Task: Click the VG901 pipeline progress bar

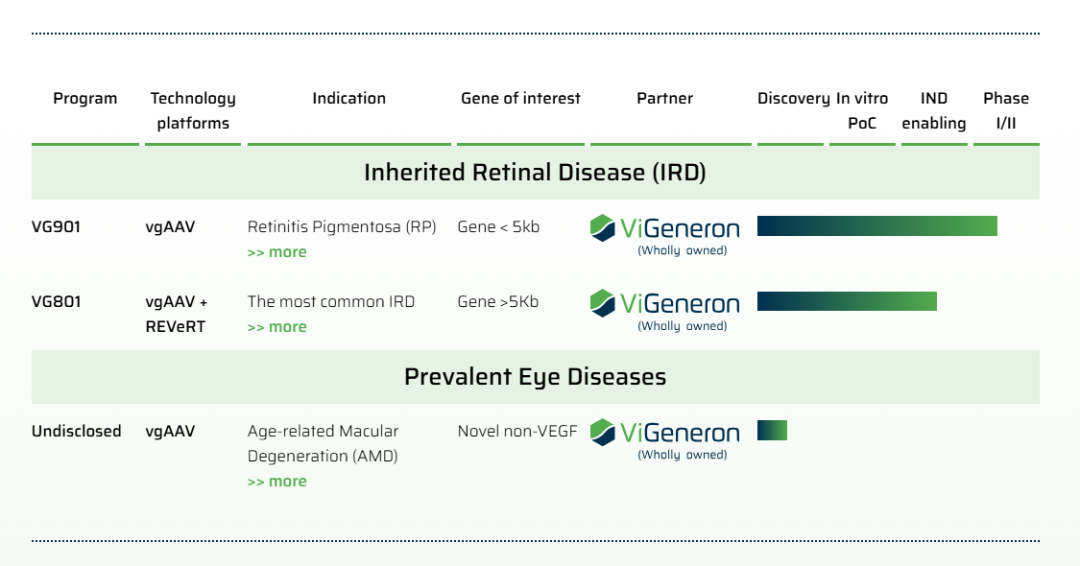Action: point(876,226)
